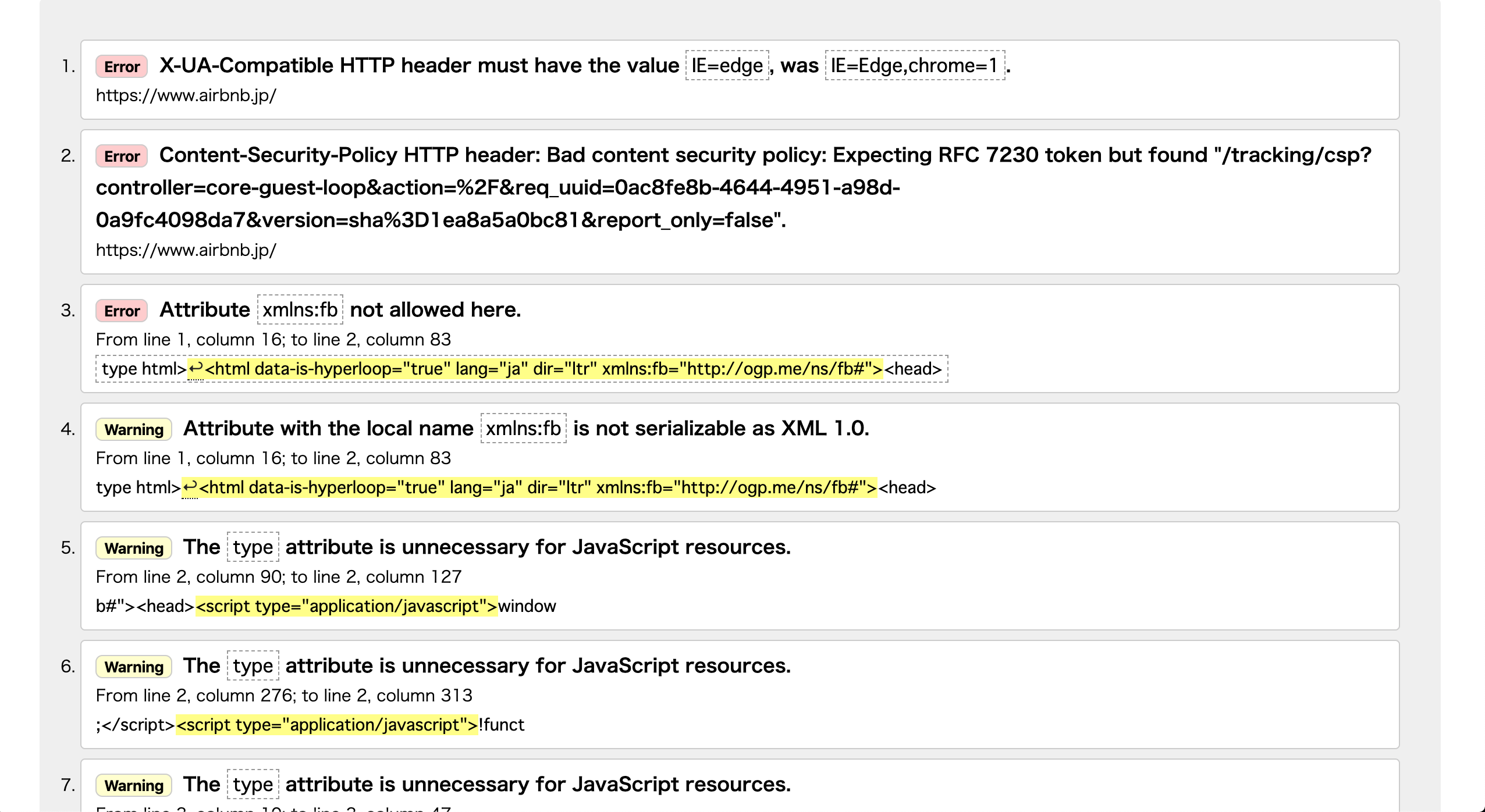Screen dimensions: 1485x812
Task: Select the xmlns:fb code in warning 4
Action: [x=523, y=429]
